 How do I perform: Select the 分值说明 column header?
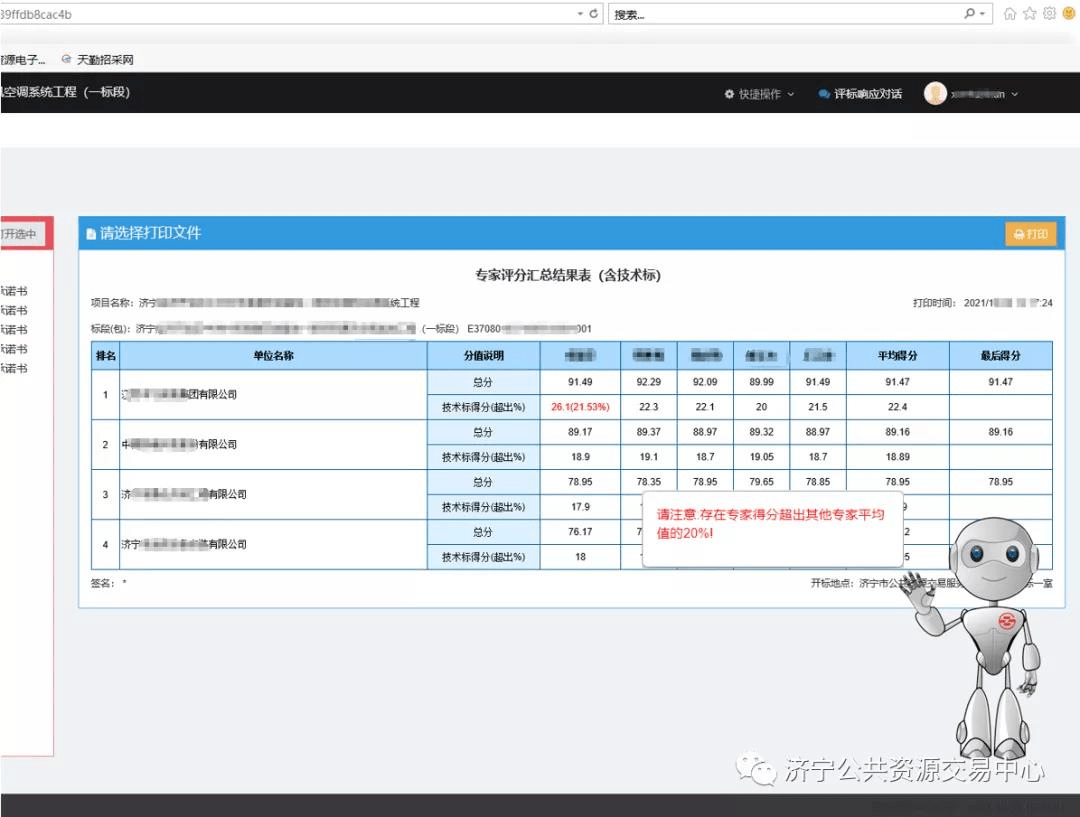pyautogui.click(x=484, y=355)
